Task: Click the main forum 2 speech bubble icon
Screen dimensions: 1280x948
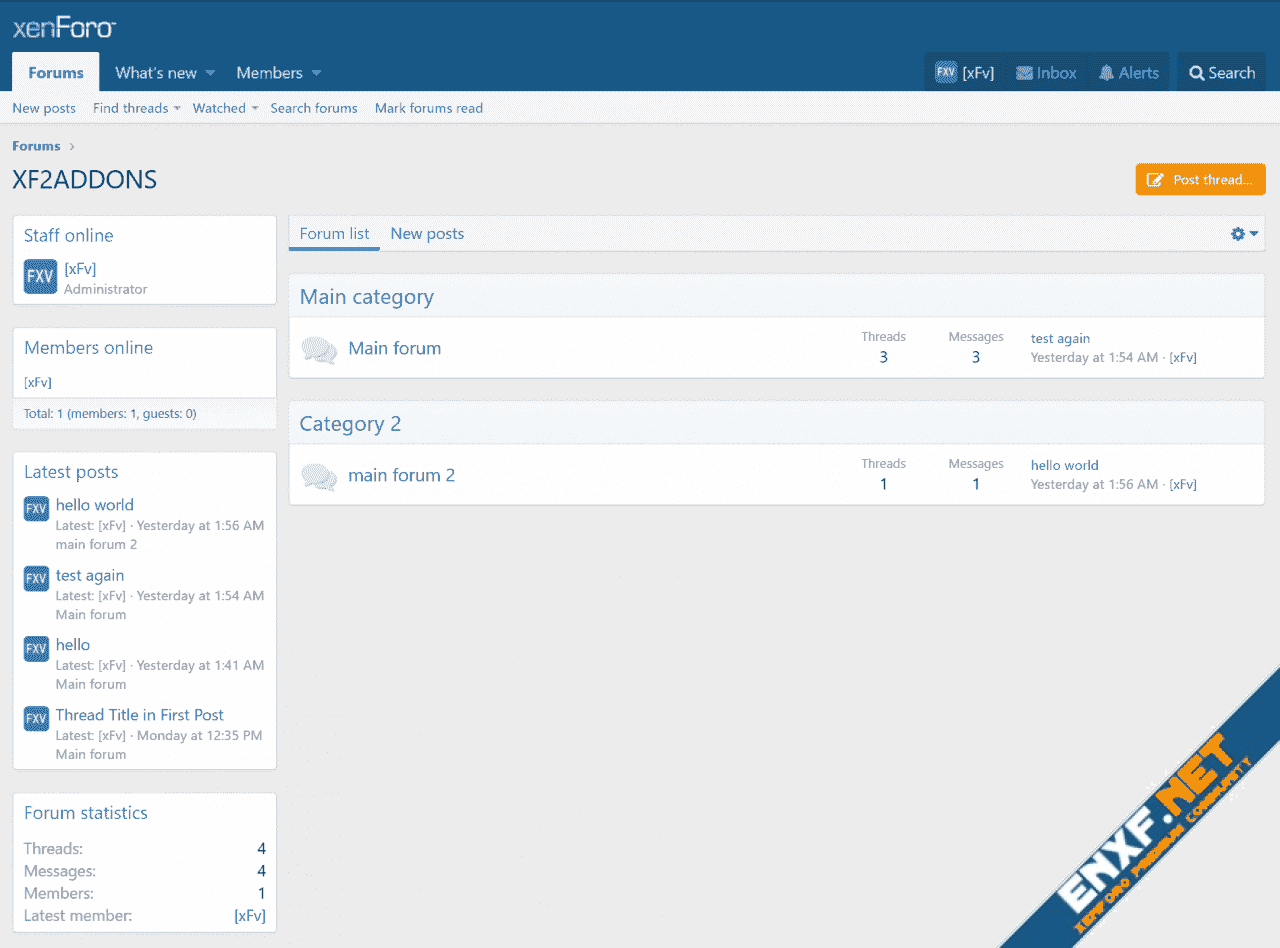Action: pos(319,476)
